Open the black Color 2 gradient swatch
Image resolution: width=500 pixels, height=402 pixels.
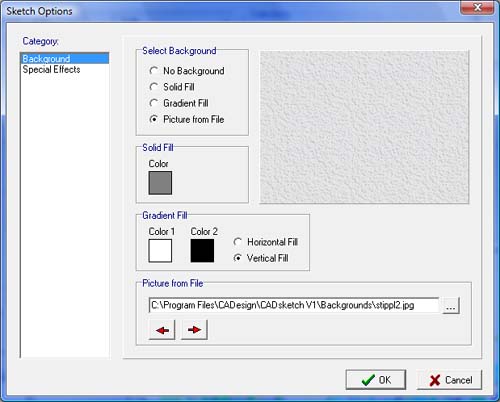tap(202, 251)
